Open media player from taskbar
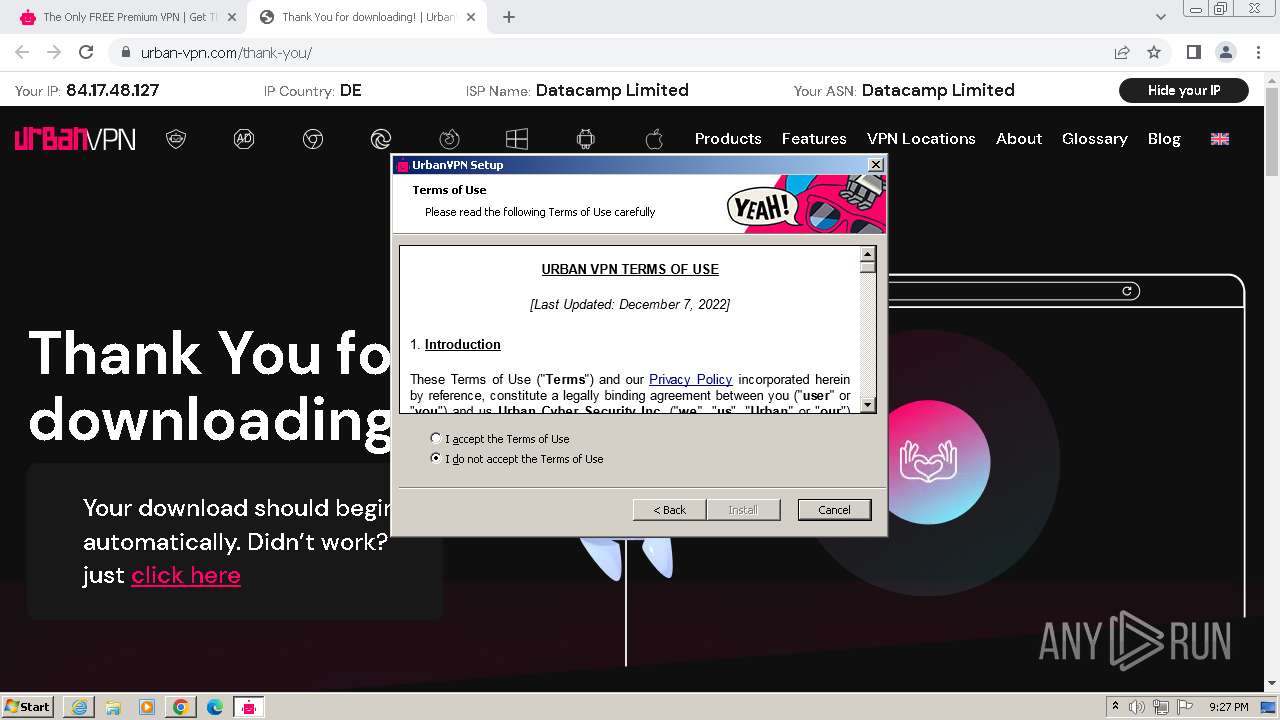 pyautogui.click(x=147, y=707)
